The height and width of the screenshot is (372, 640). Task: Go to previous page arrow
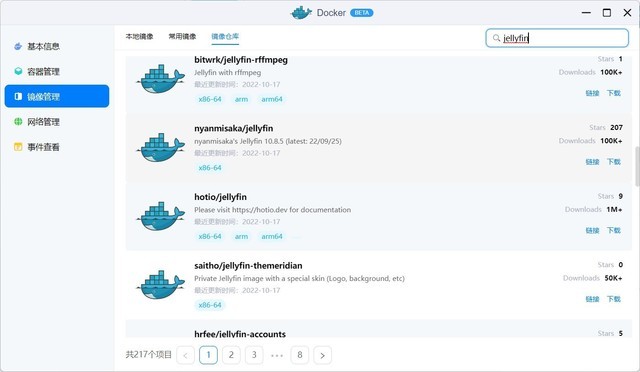pos(185,355)
